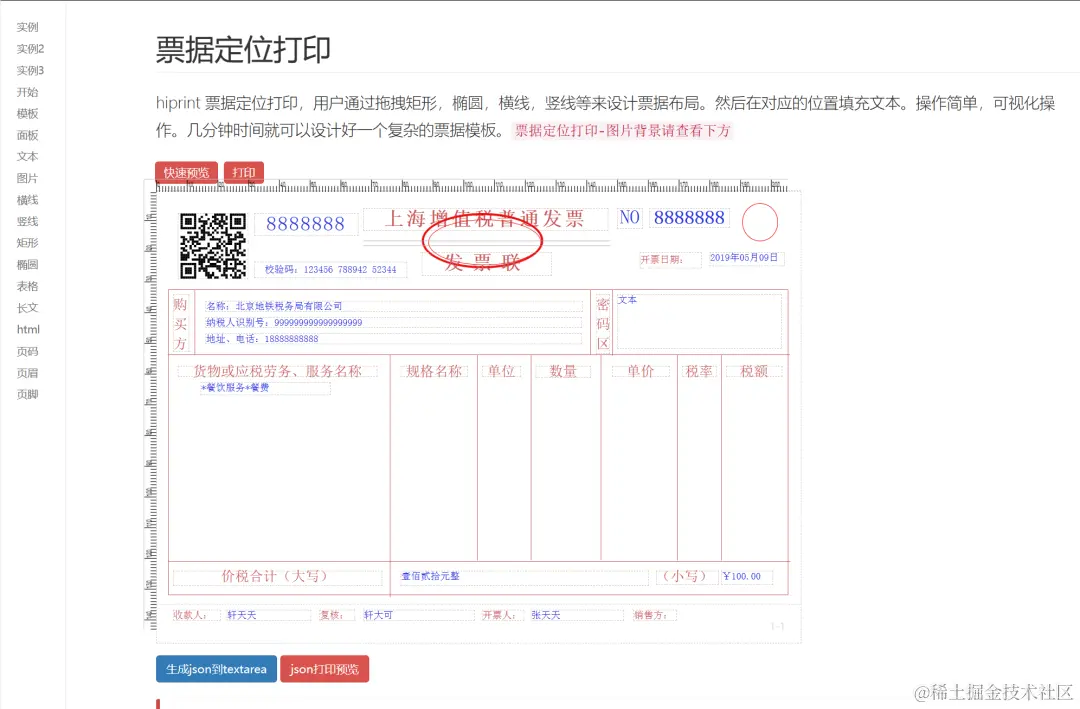Image resolution: width=1080 pixels, height=709 pixels.
Task: Switch to 实例2 in the sidebar
Action: click(28, 48)
